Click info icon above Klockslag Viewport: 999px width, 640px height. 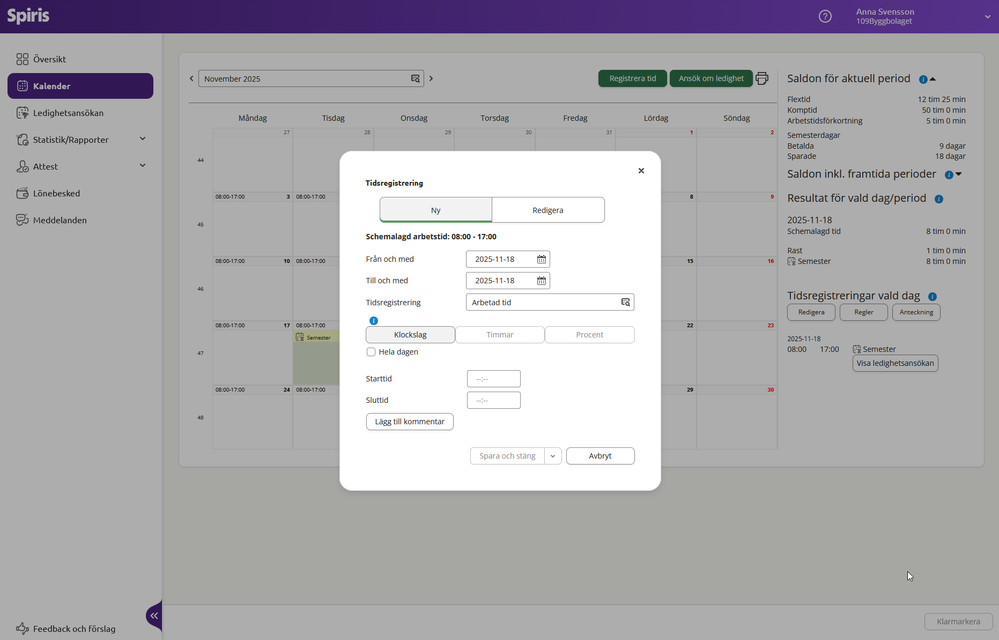[373, 321]
